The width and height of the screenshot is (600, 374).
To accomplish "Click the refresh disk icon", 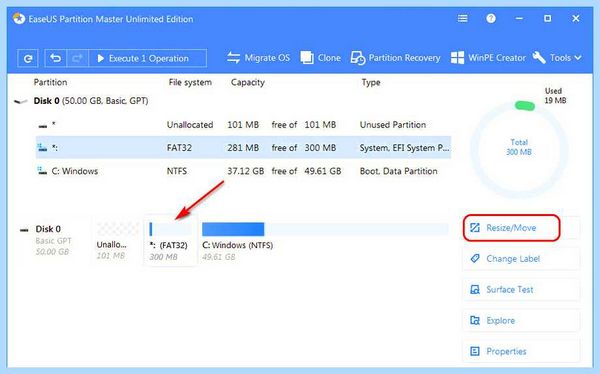I will coord(28,59).
